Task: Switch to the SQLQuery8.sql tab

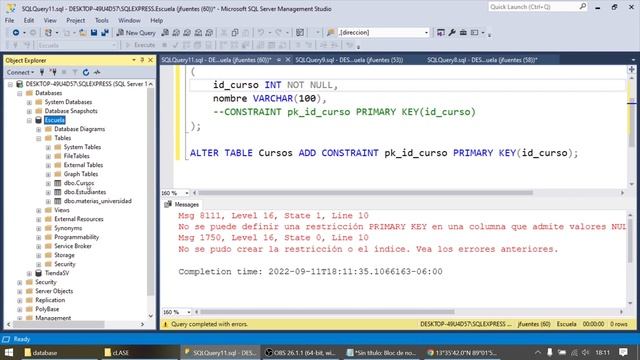Action: point(482,60)
